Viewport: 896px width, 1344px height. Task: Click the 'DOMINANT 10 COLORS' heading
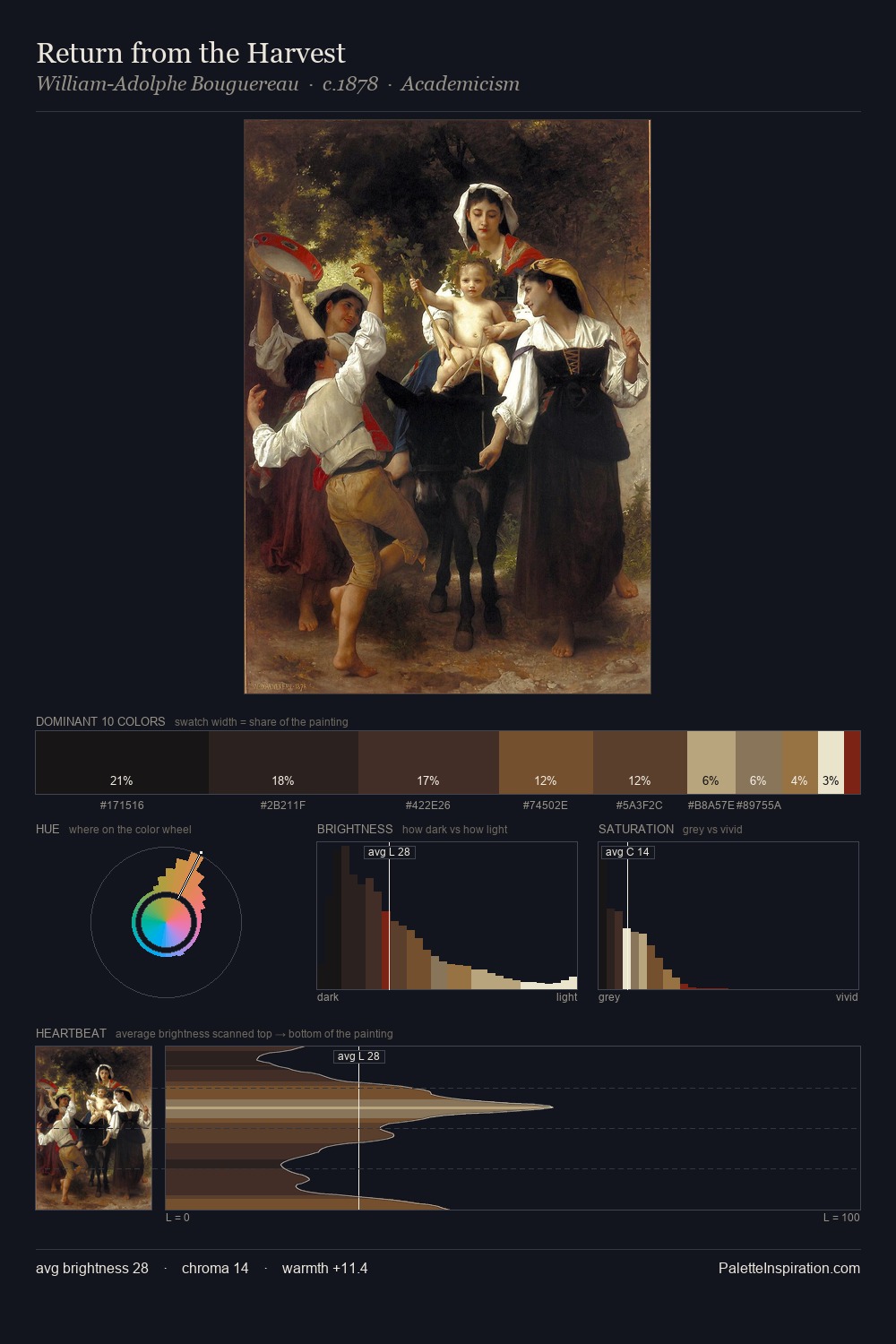coord(100,721)
